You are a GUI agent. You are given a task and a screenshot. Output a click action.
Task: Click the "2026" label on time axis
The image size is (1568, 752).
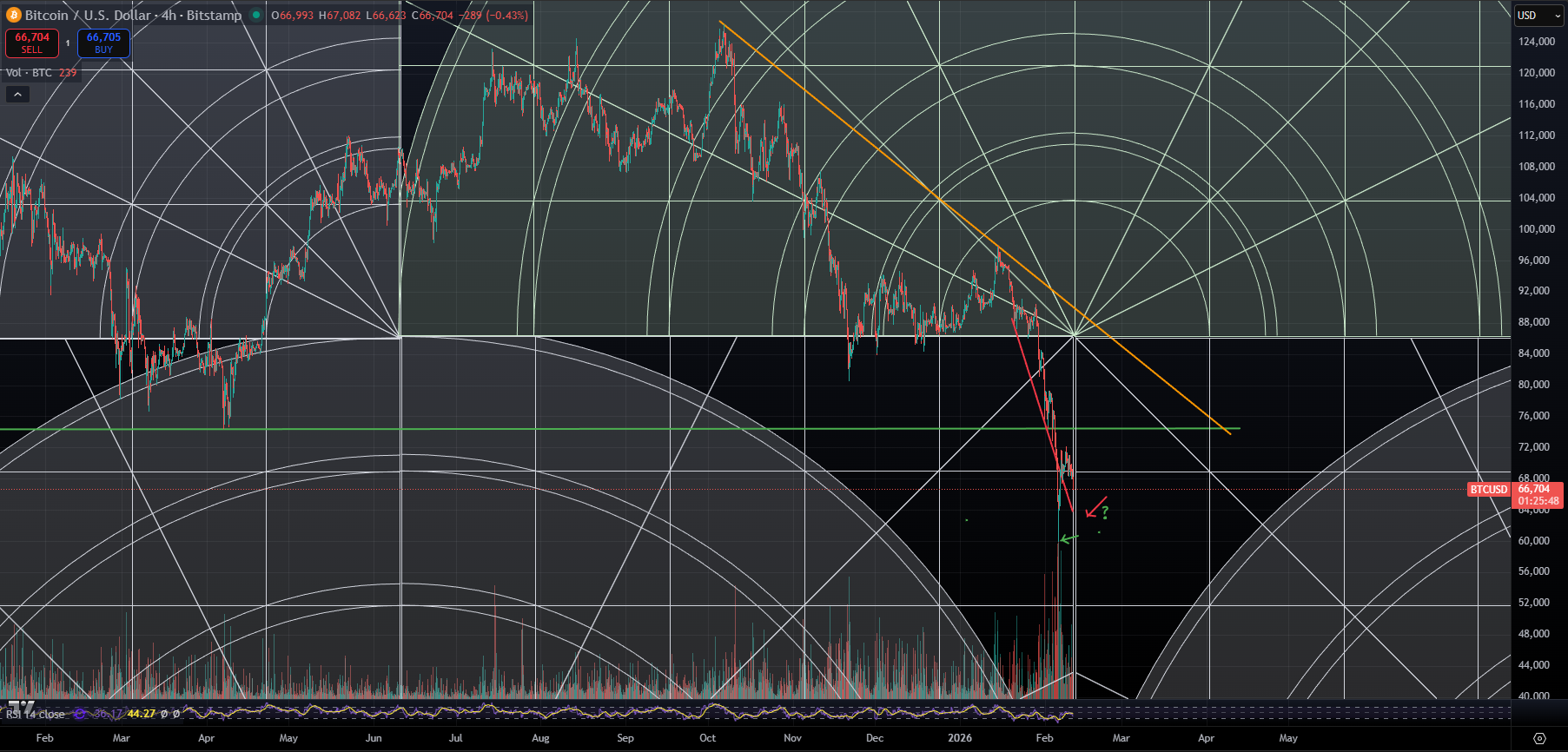click(960, 738)
